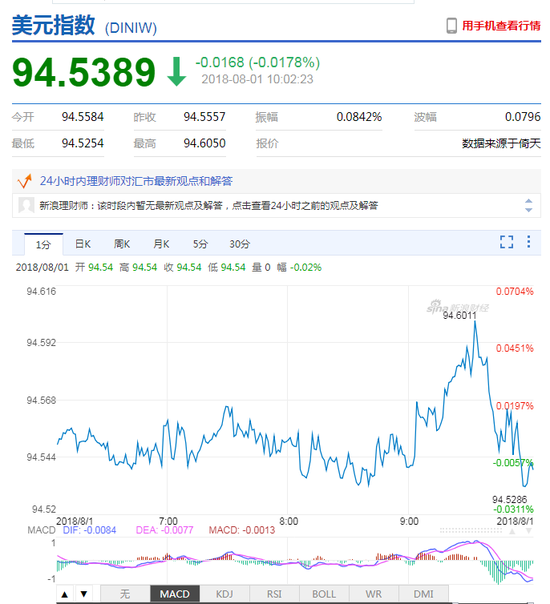
Task: Select the BOLL indicator
Action: (324, 594)
